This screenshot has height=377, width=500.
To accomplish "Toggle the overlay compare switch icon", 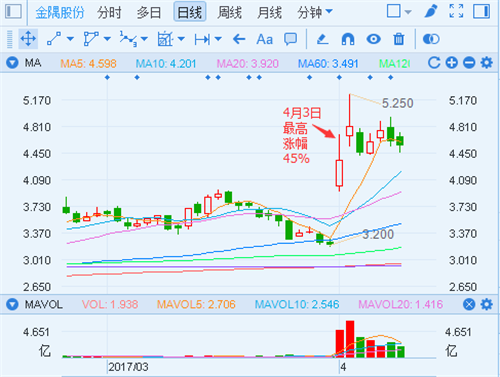I will [431, 39].
